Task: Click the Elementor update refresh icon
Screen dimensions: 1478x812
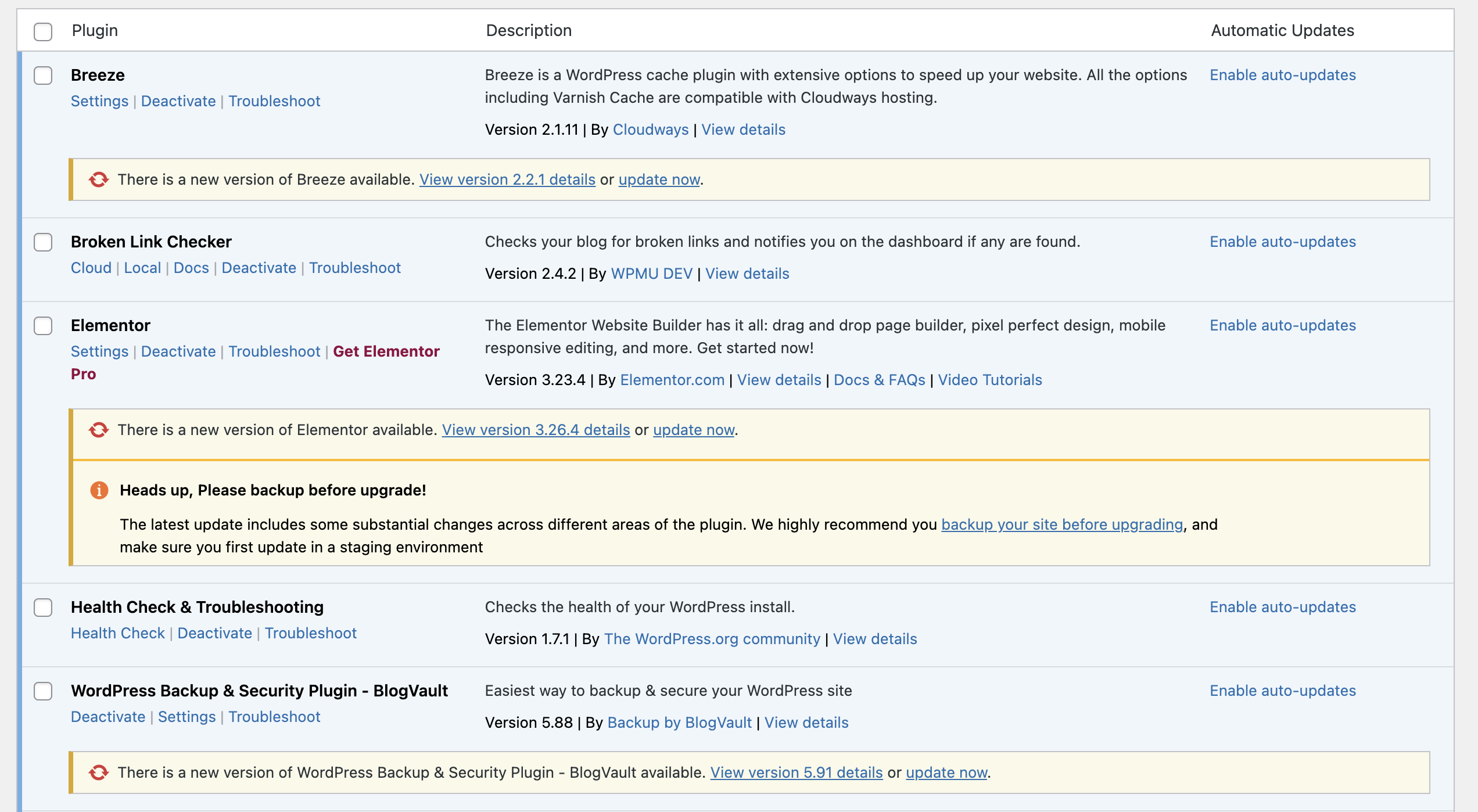Action: click(99, 430)
